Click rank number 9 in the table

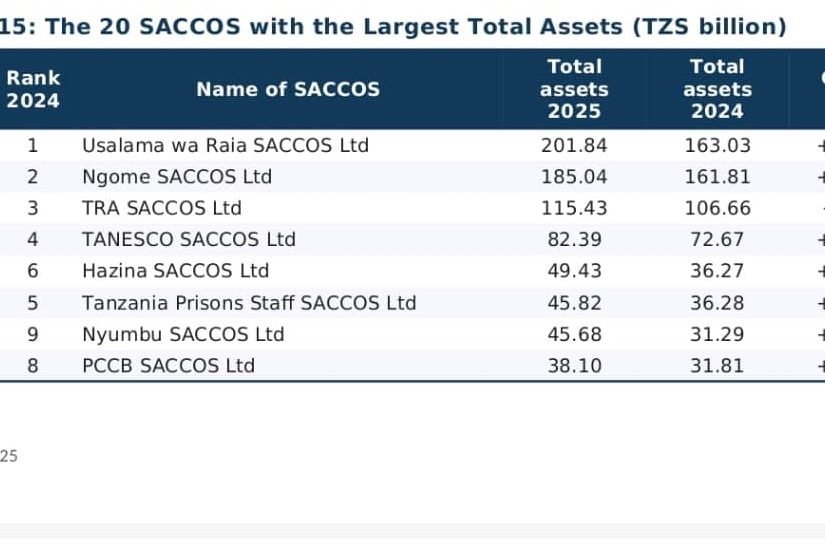pyautogui.click(x=33, y=334)
